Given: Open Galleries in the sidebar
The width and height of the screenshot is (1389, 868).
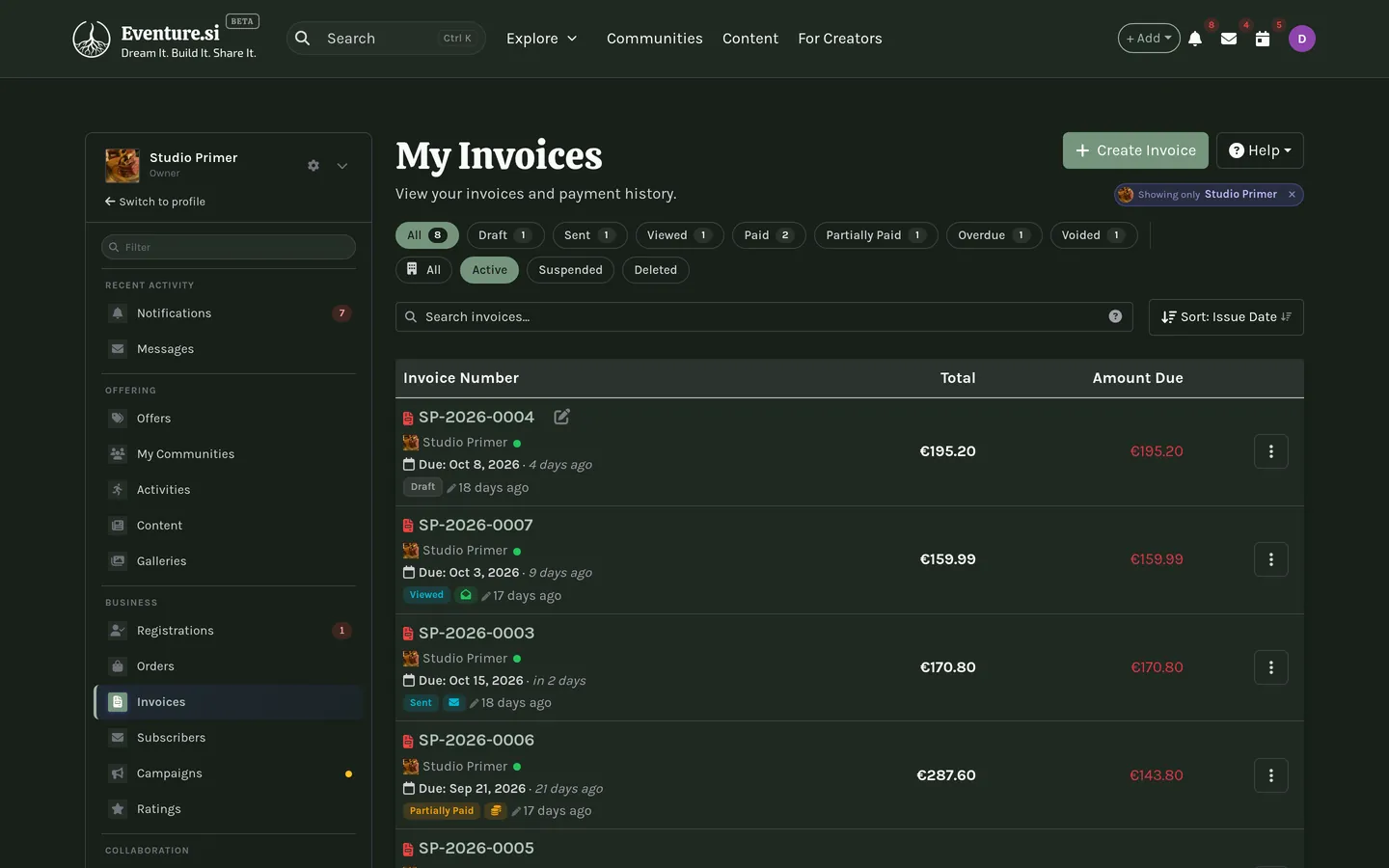Looking at the screenshot, I should (229, 561).
